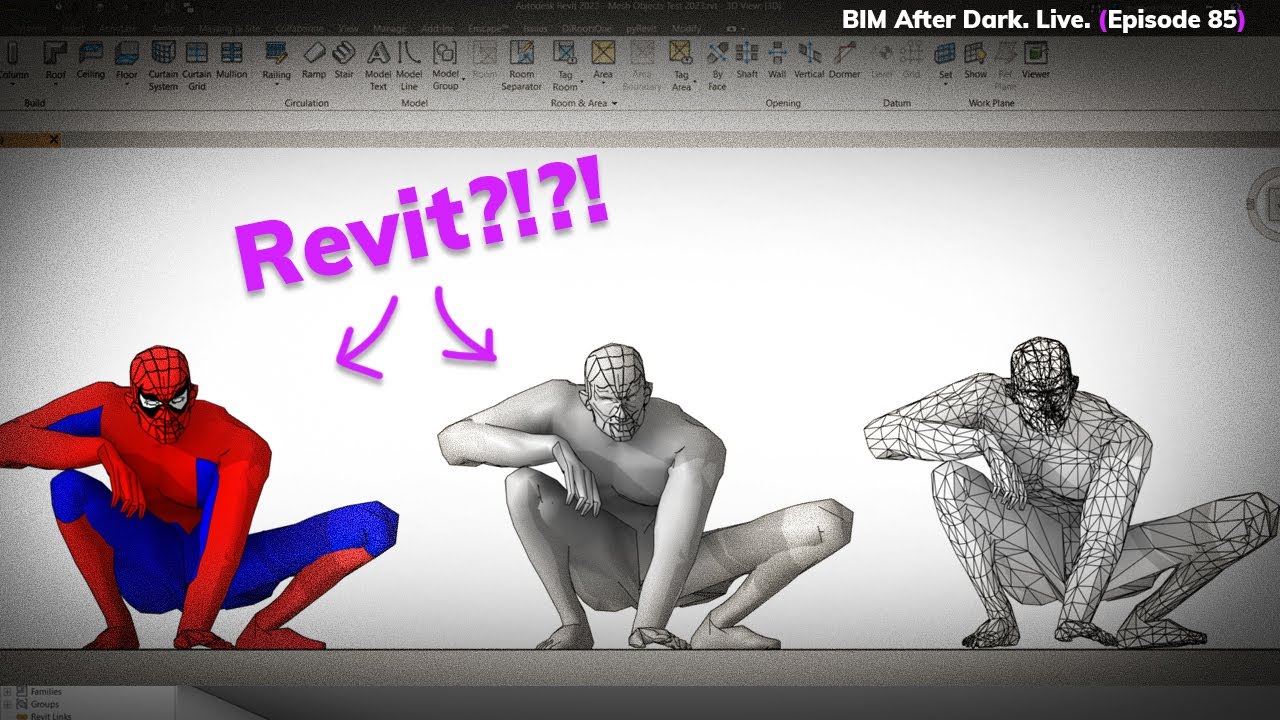The width and height of the screenshot is (1280, 720).
Task: Select the Mullion tool
Action: point(232,60)
